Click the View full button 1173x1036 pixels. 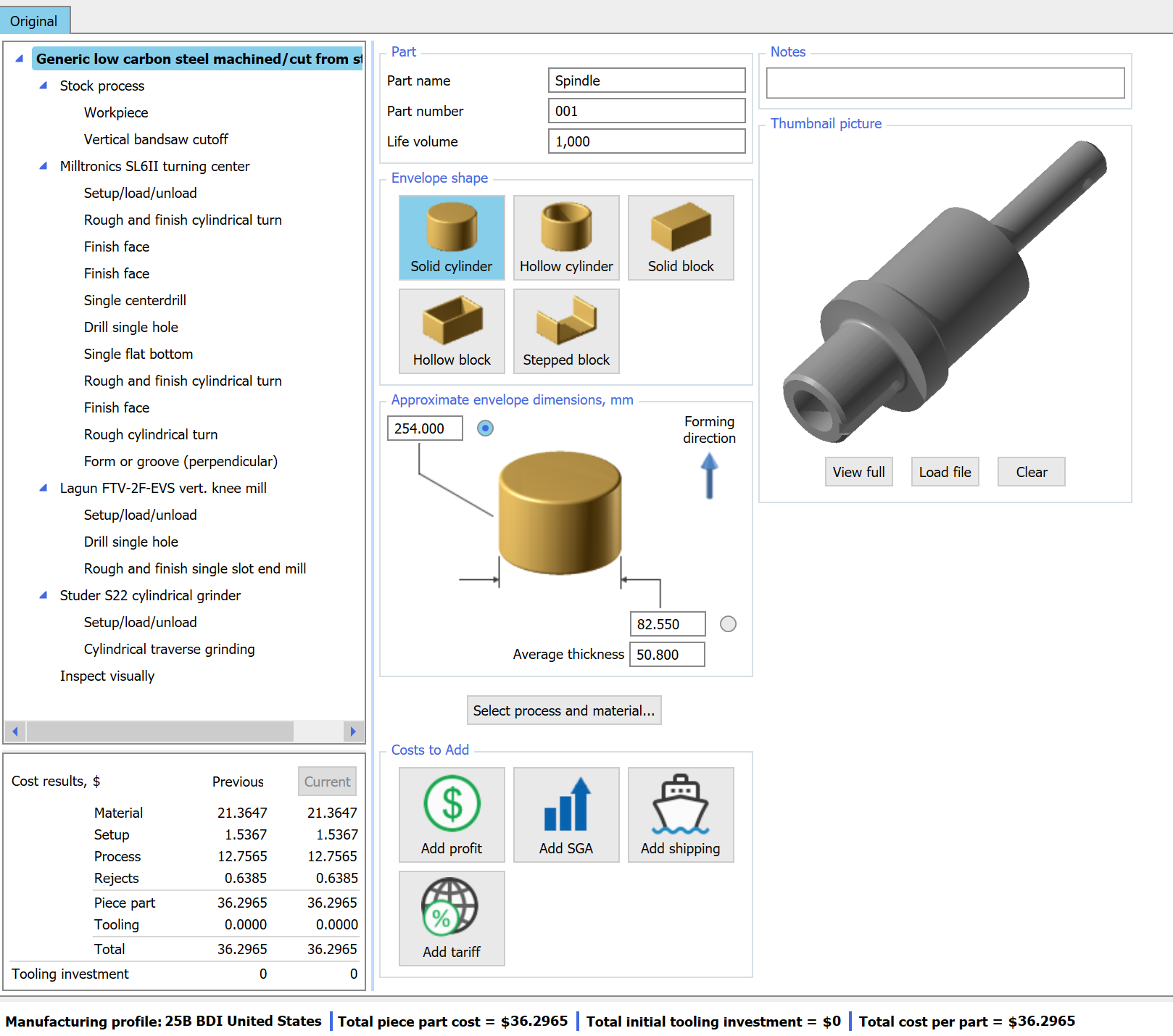pyautogui.click(x=858, y=471)
